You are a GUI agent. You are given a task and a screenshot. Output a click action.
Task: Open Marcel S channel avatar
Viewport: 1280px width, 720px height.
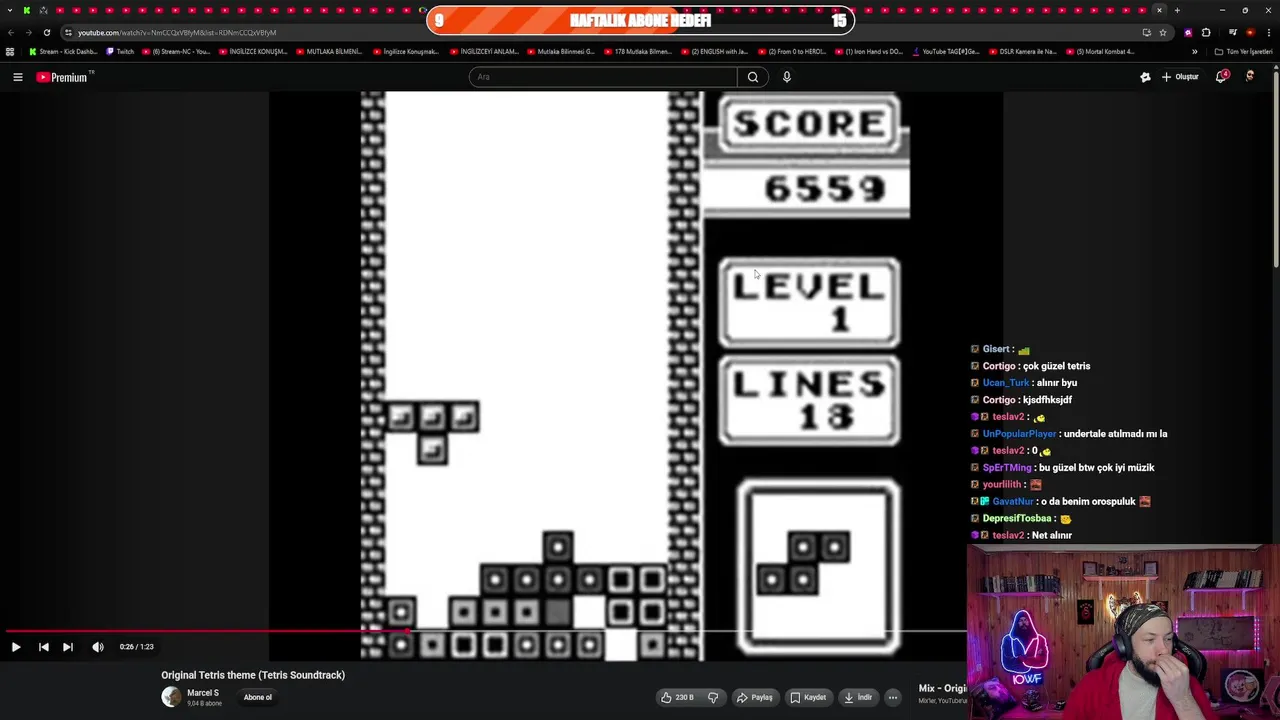tap(171, 697)
